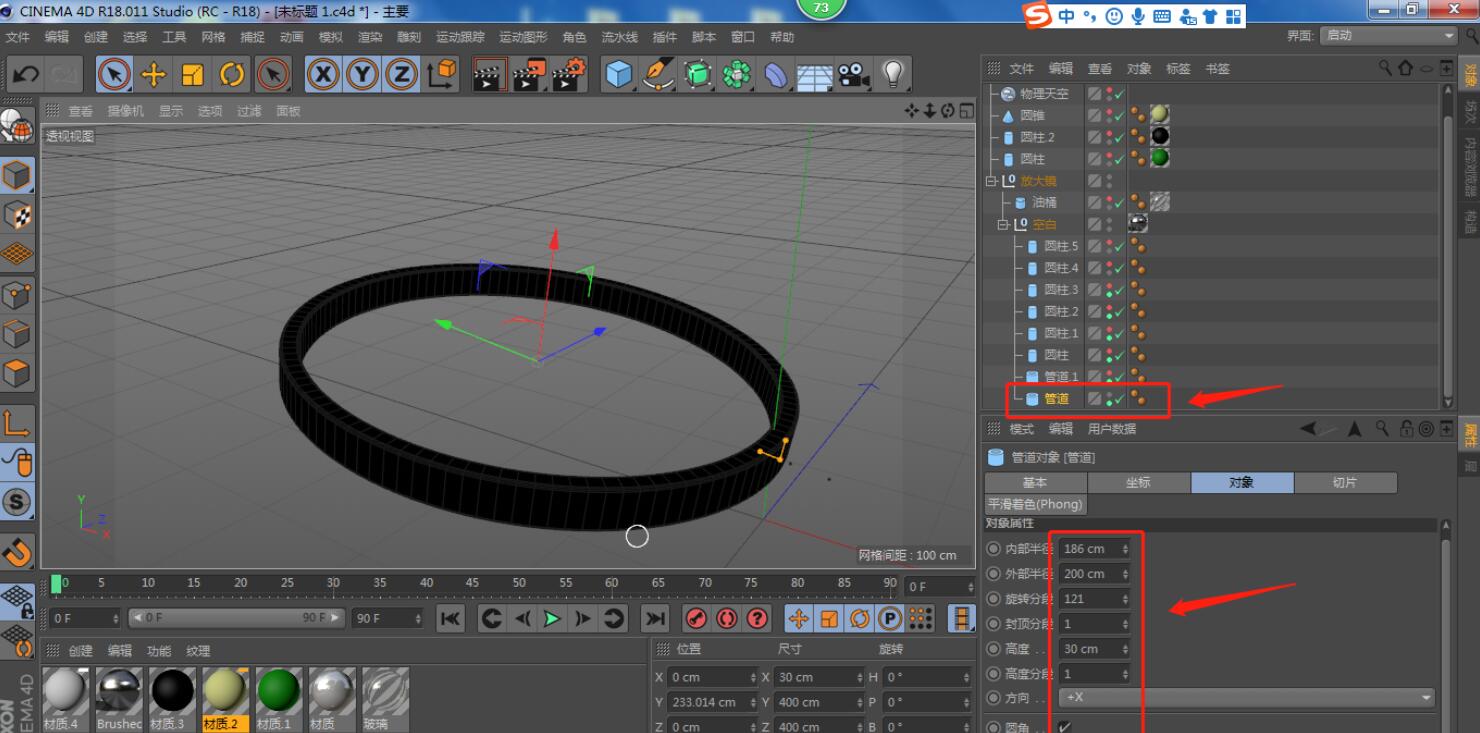Open the 运动图形 menu
The width and height of the screenshot is (1480, 733).
coord(523,37)
